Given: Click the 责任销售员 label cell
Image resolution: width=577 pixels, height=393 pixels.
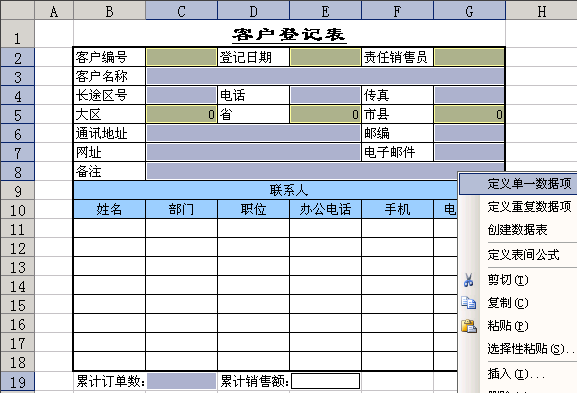Looking at the screenshot, I should pyautogui.click(x=397, y=57).
